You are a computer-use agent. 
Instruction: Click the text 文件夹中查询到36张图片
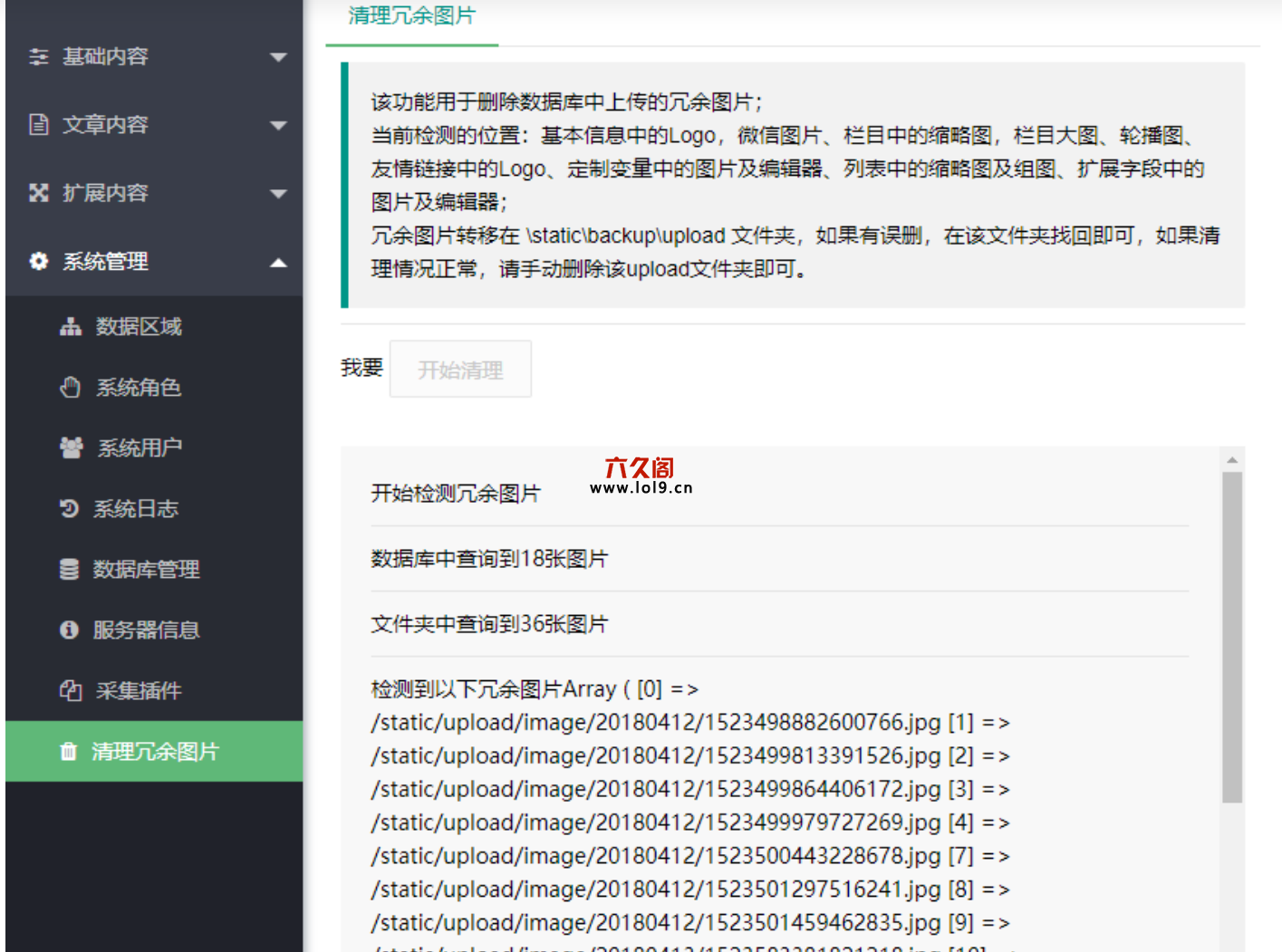(489, 624)
